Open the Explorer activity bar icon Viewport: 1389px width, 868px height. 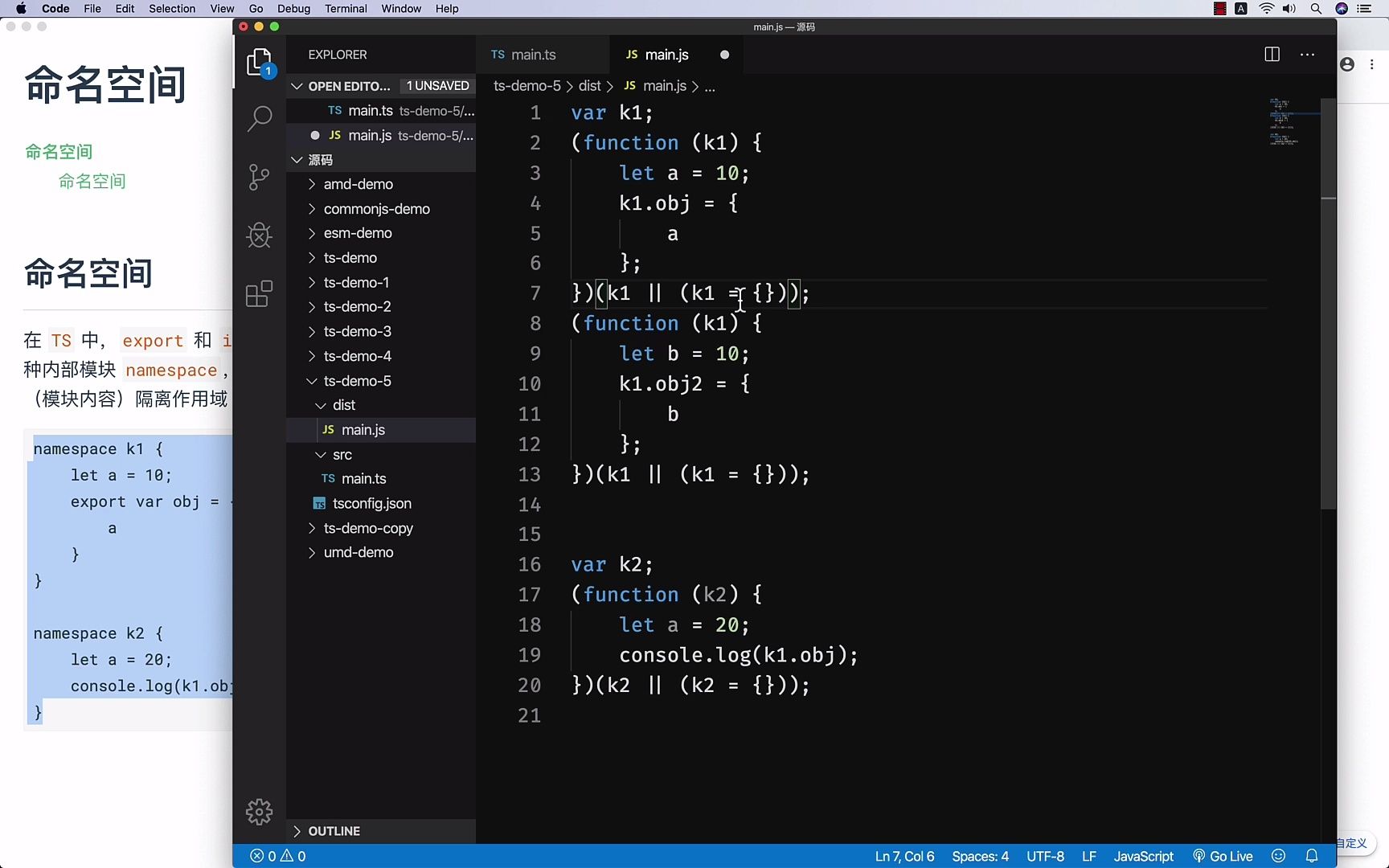259,61
